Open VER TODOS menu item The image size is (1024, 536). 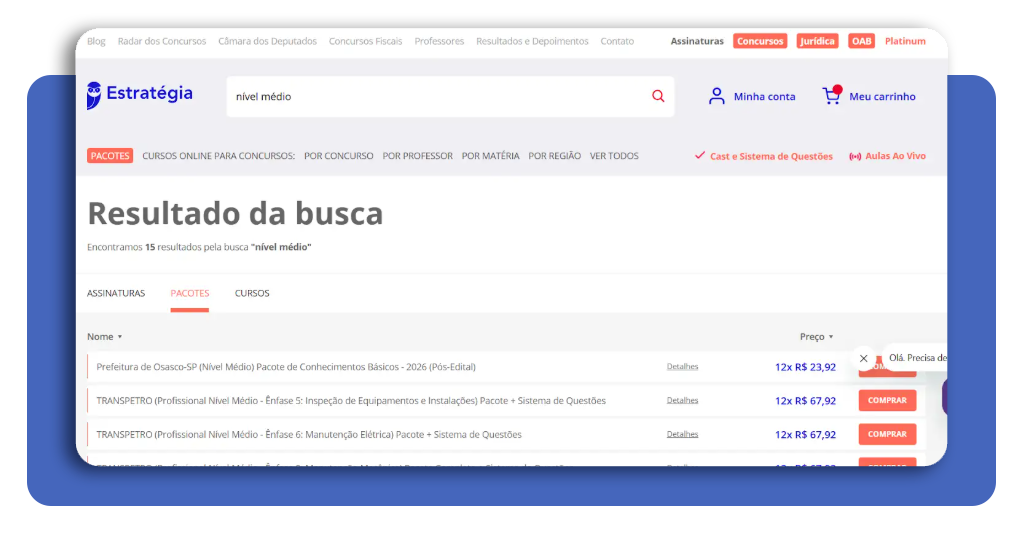click(614, 156)
